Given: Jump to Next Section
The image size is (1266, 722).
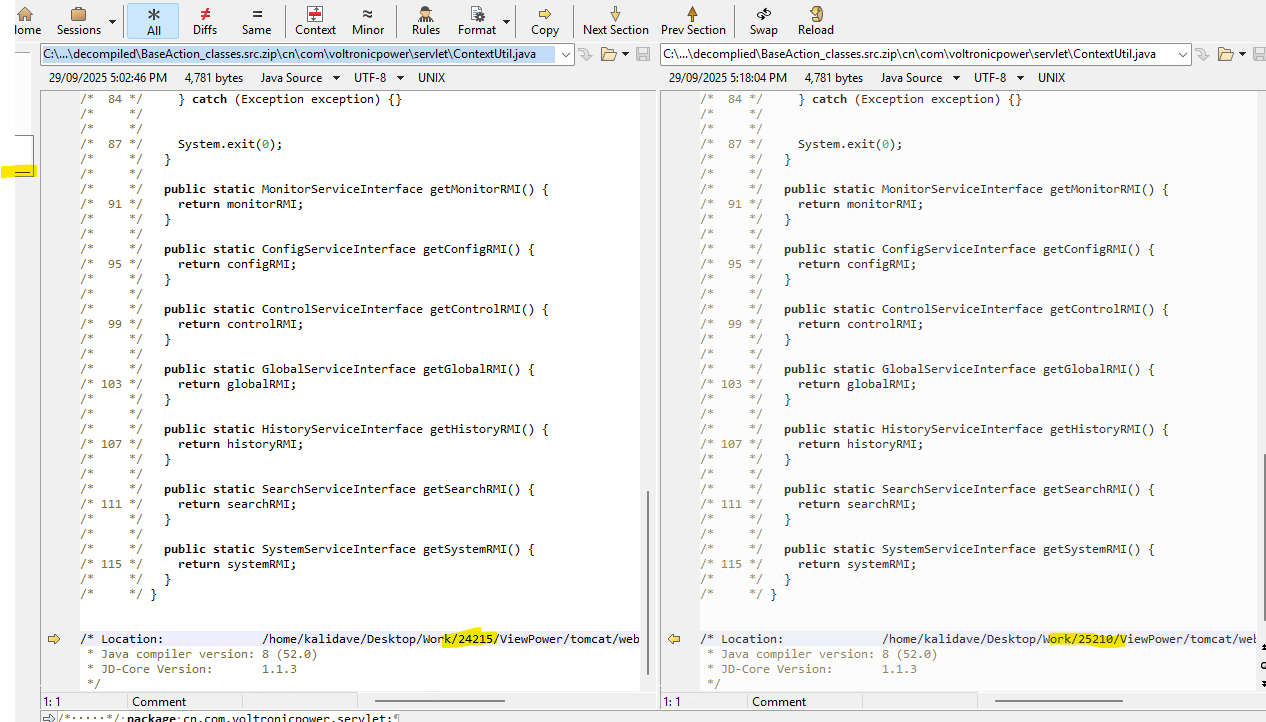Looking at the screenshot, I should coord(616,20).
